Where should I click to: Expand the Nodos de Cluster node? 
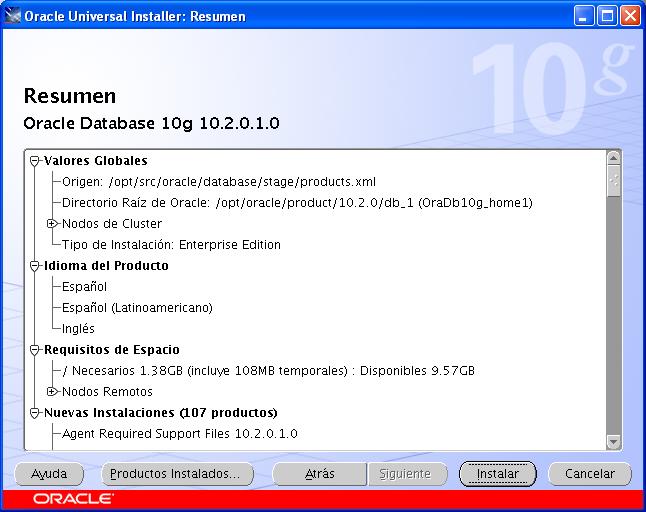click(x=51, y=224)
